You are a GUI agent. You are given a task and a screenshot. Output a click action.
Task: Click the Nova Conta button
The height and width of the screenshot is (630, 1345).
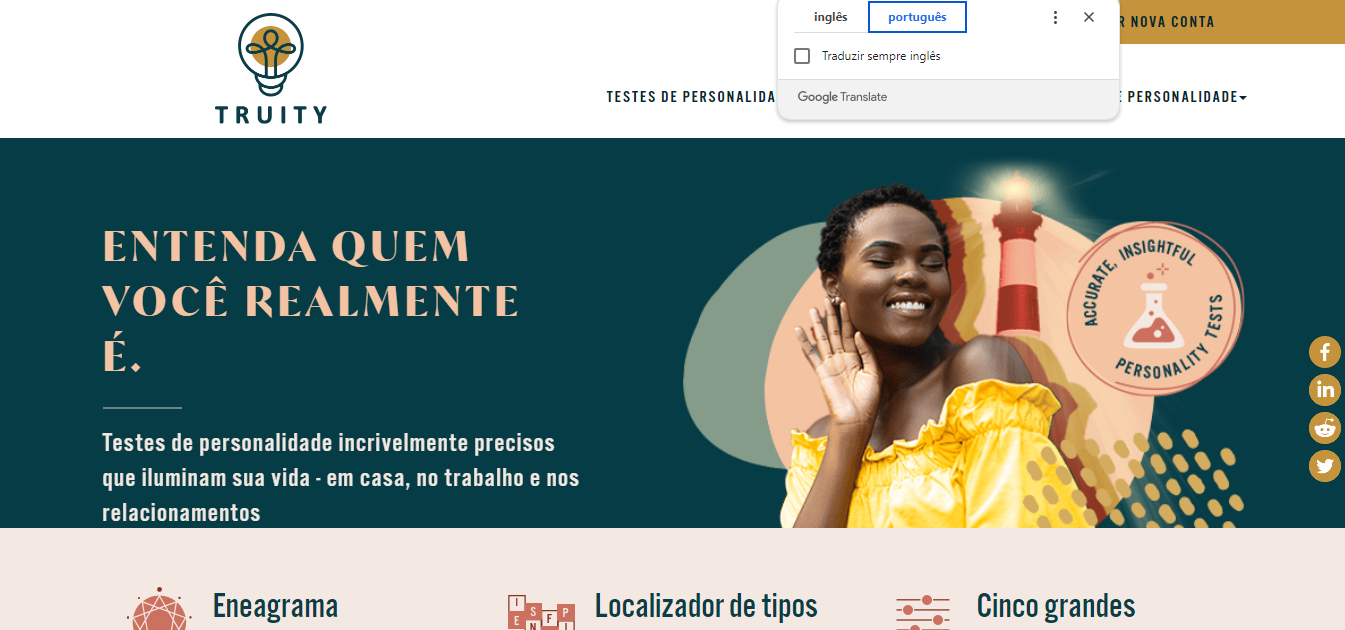pos(1231,22)
